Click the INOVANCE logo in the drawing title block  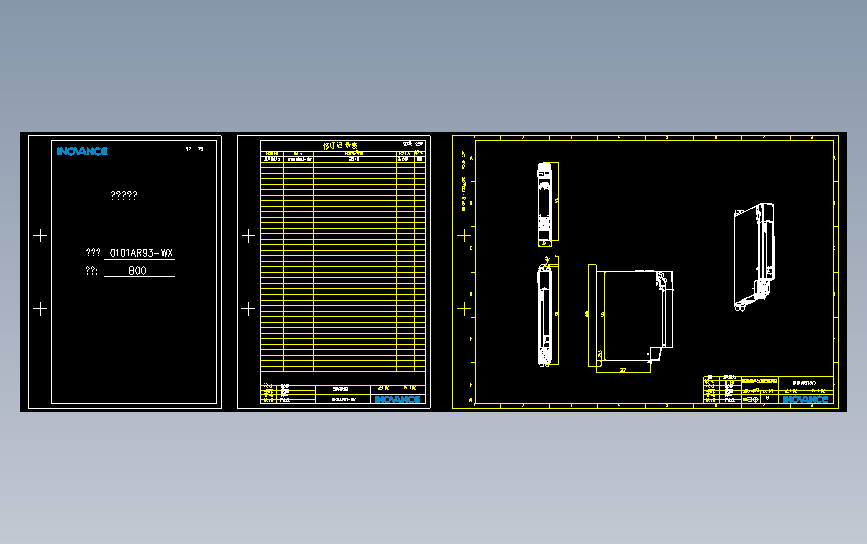(x=805, y=399)
